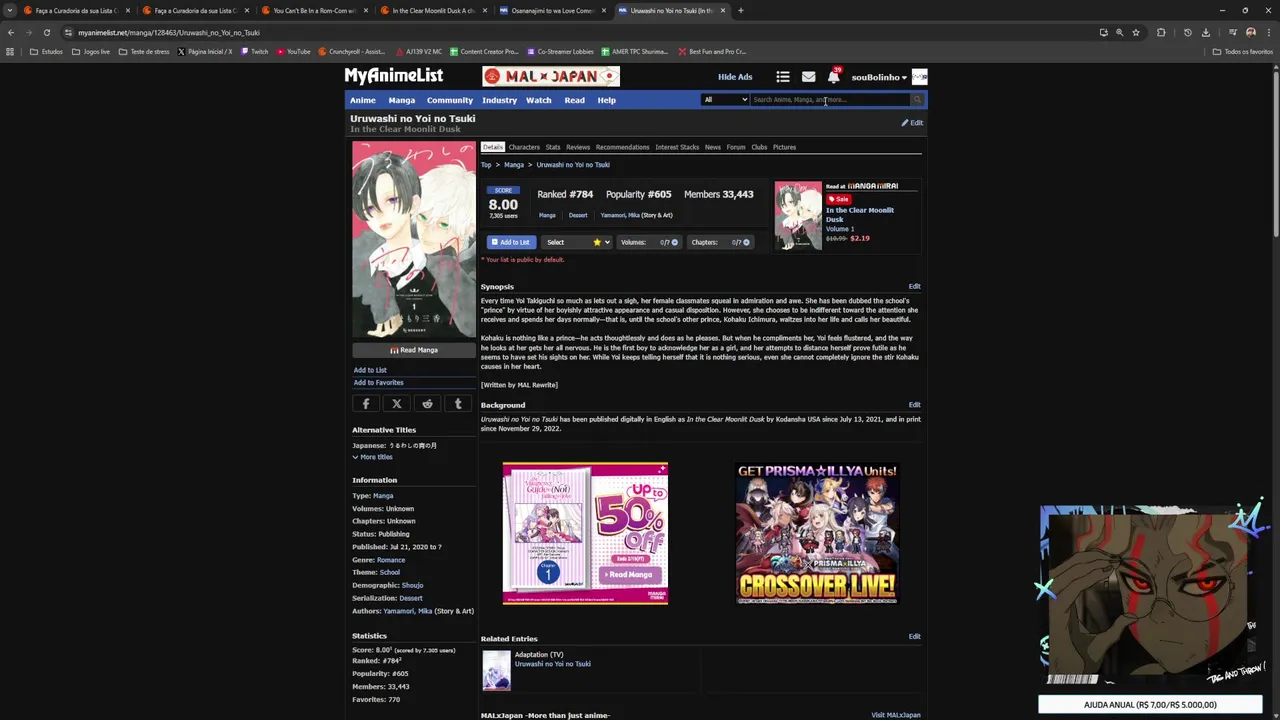Screen dimensions: 1280x720
Task: Open the Read menu
Action: pos(574,100)
